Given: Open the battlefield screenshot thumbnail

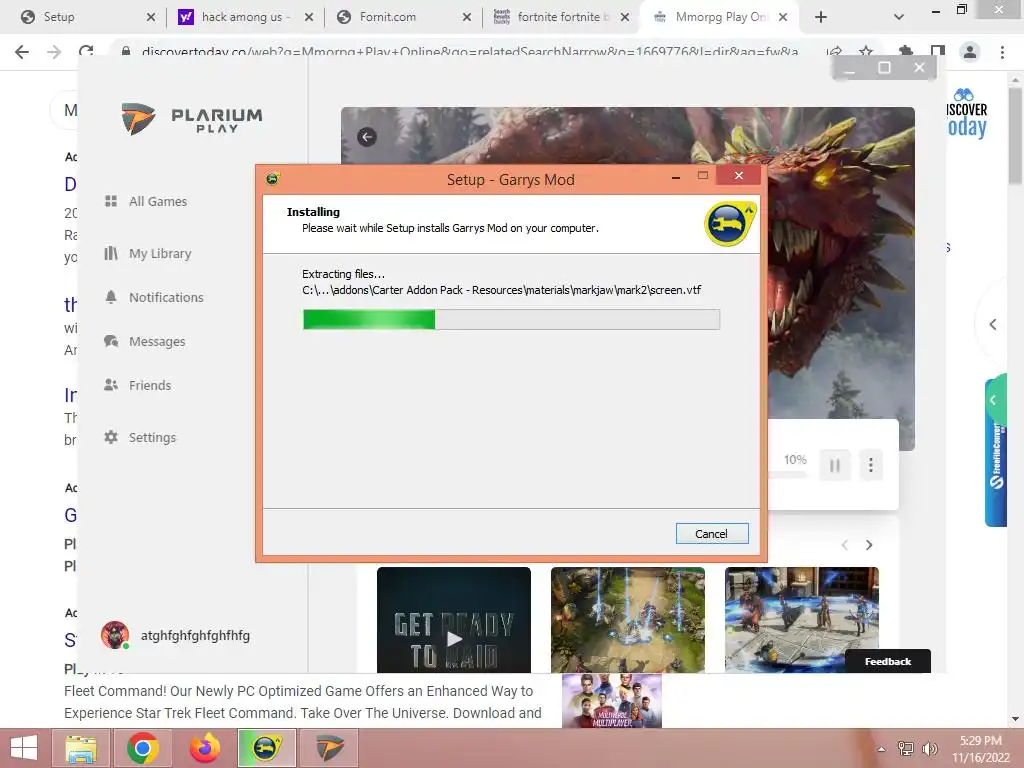Looking at the screenshot, I should (x=628, y=620).
